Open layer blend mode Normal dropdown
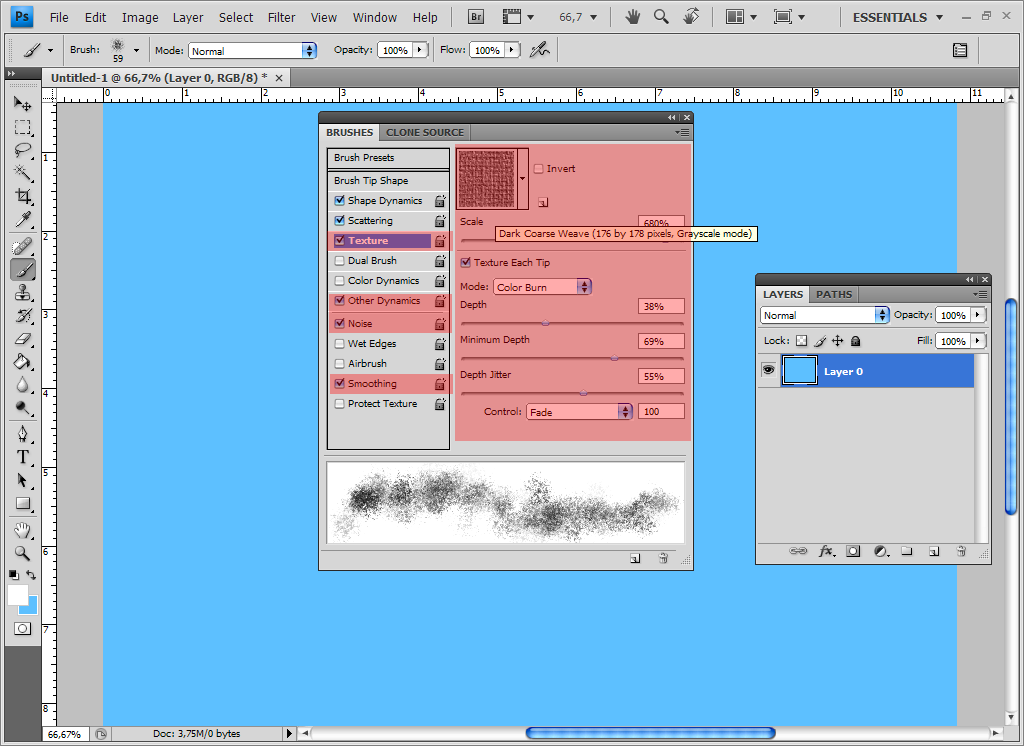Viewport: 1024px width, 746px height. (825, 315)
